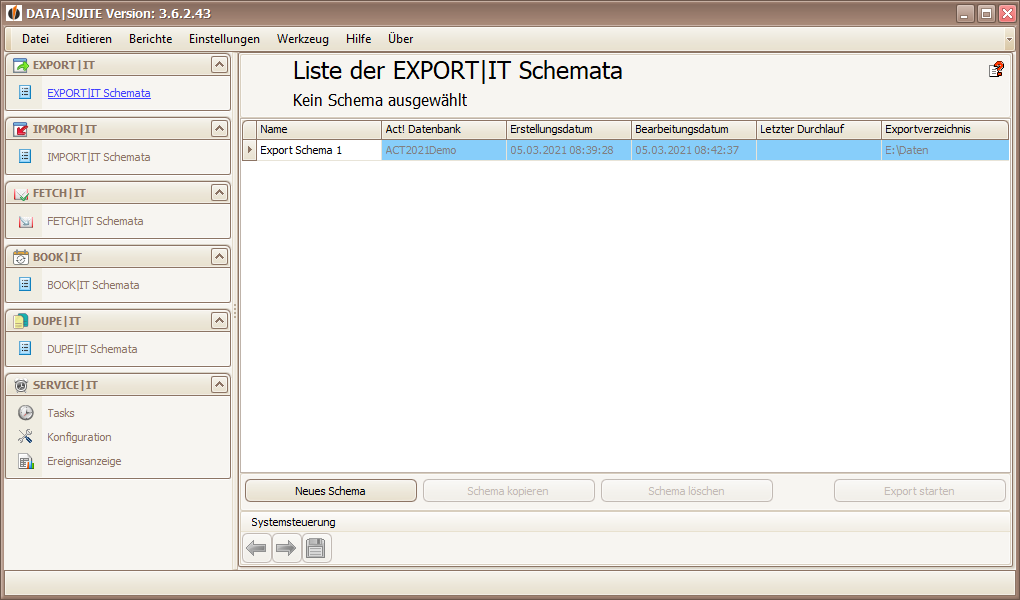Click the save disk icon in Systemsteuerung
Viewport: 1020px width, 600px height.
[316, 548]
